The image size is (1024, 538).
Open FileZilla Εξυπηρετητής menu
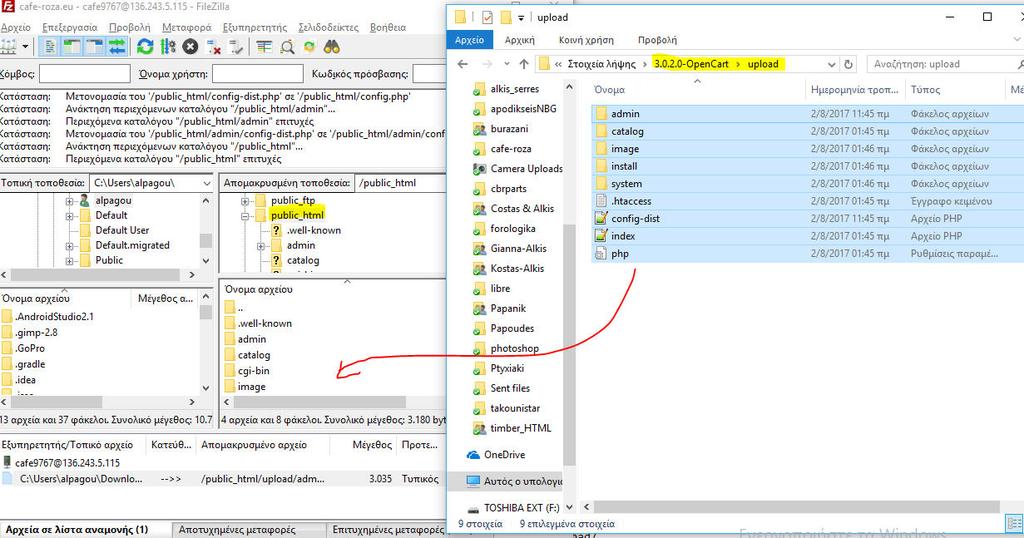point(255,27)
